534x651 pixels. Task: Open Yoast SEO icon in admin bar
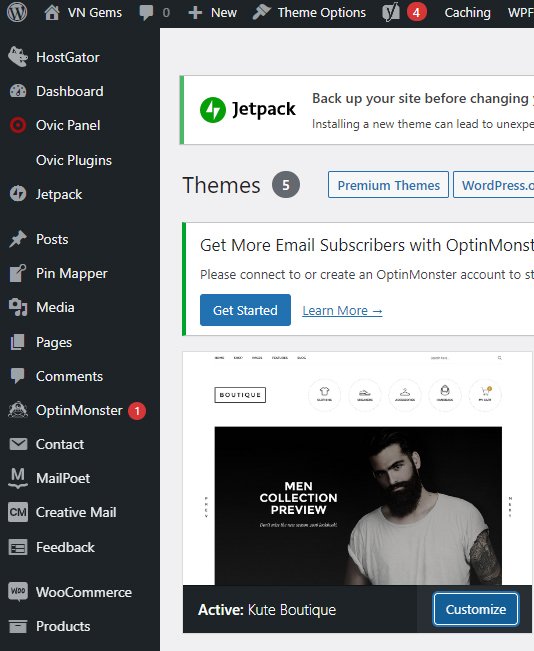tap(391, 12)
